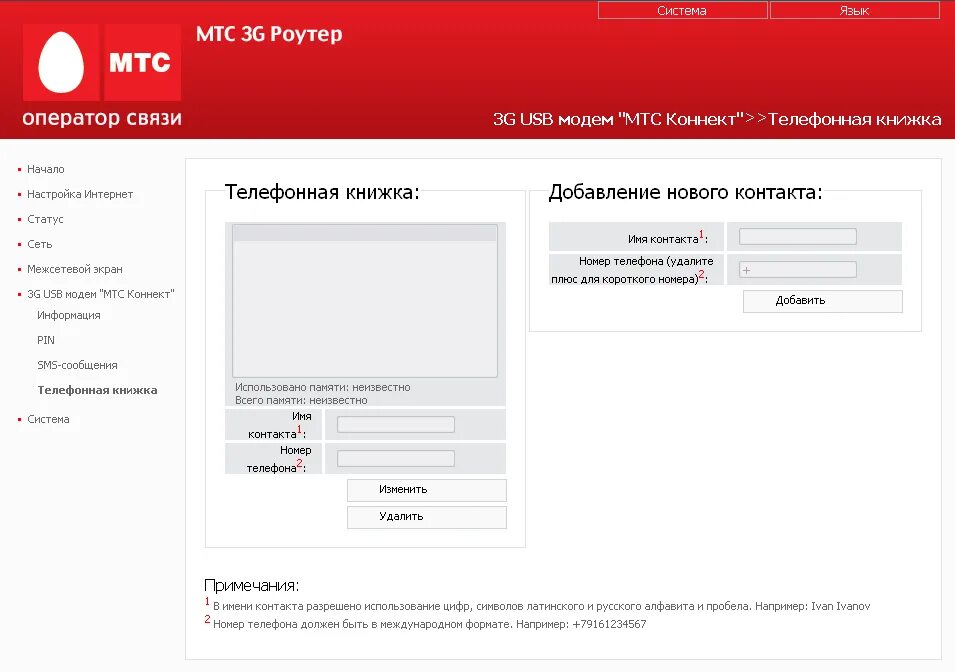Click Имя контакта field under phone book
Viewport: 955px width, 672px height.
coord(396,425)
